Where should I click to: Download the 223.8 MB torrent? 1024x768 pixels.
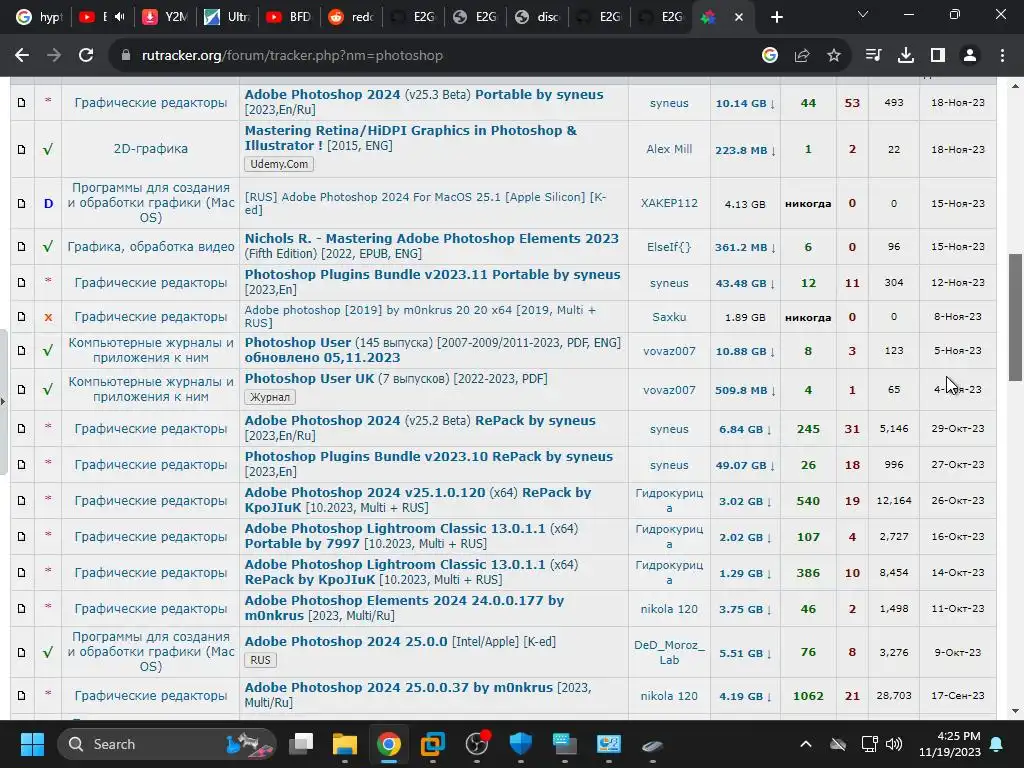point(745,150)
